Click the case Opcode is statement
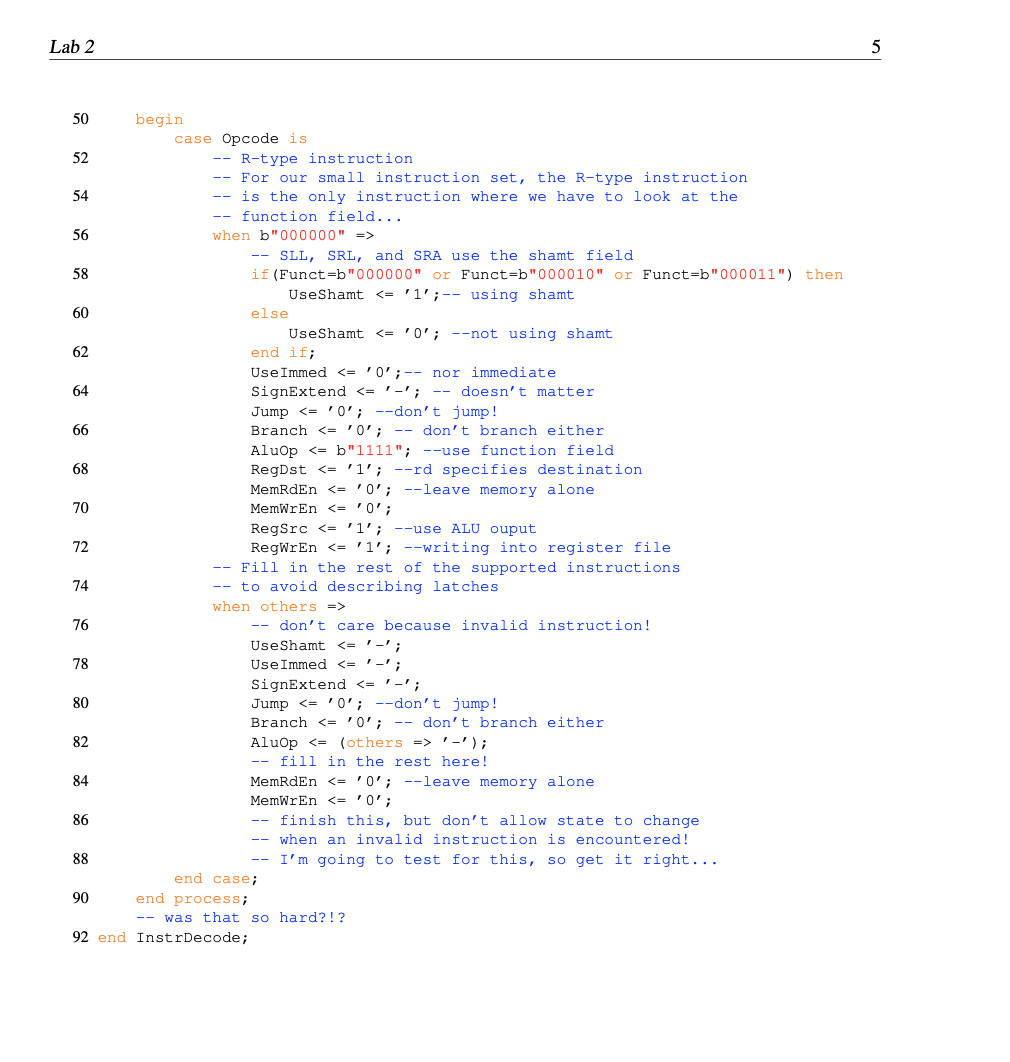Screen dimensions: 1010x1062 [240, 138]
